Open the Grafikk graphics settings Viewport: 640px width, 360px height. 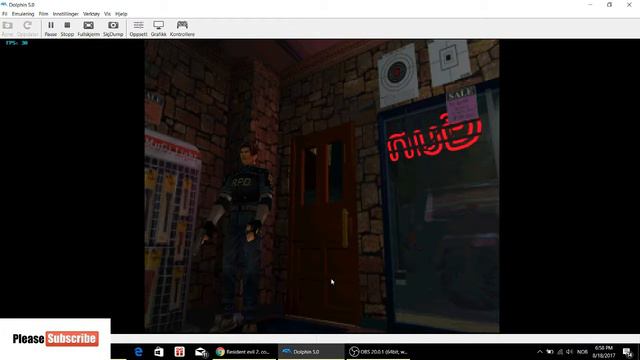tap(158, 29)
